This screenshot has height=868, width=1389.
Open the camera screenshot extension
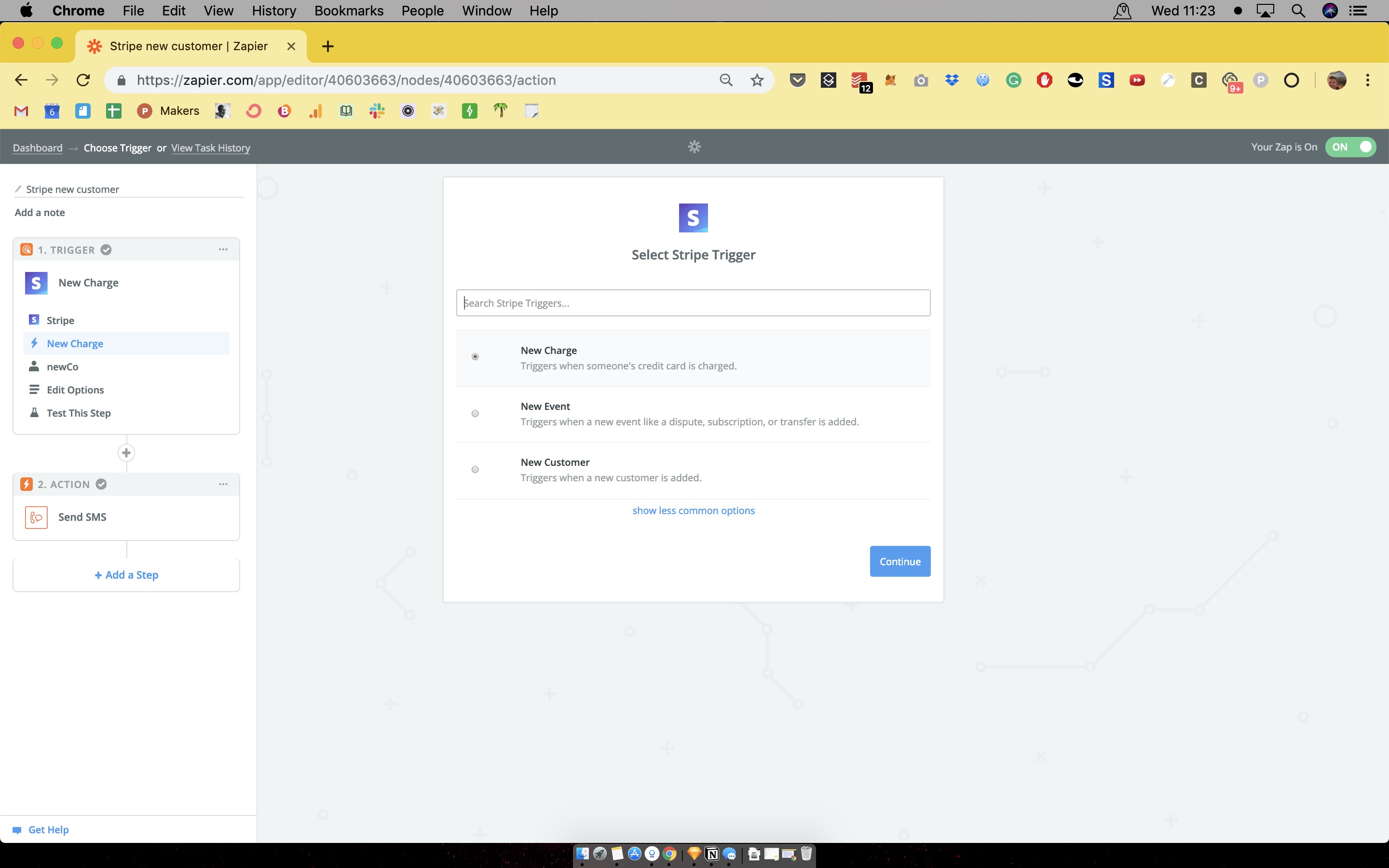tap(921, 81)
